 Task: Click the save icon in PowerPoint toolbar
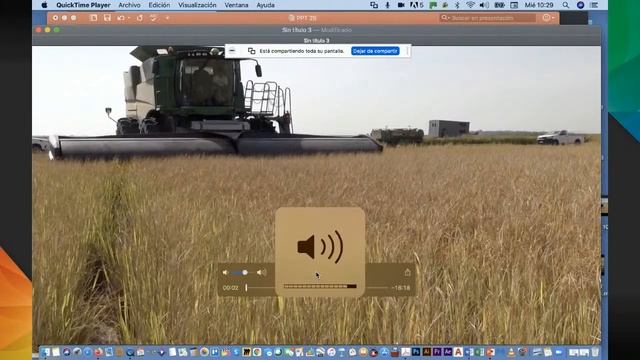coord(107,18)
